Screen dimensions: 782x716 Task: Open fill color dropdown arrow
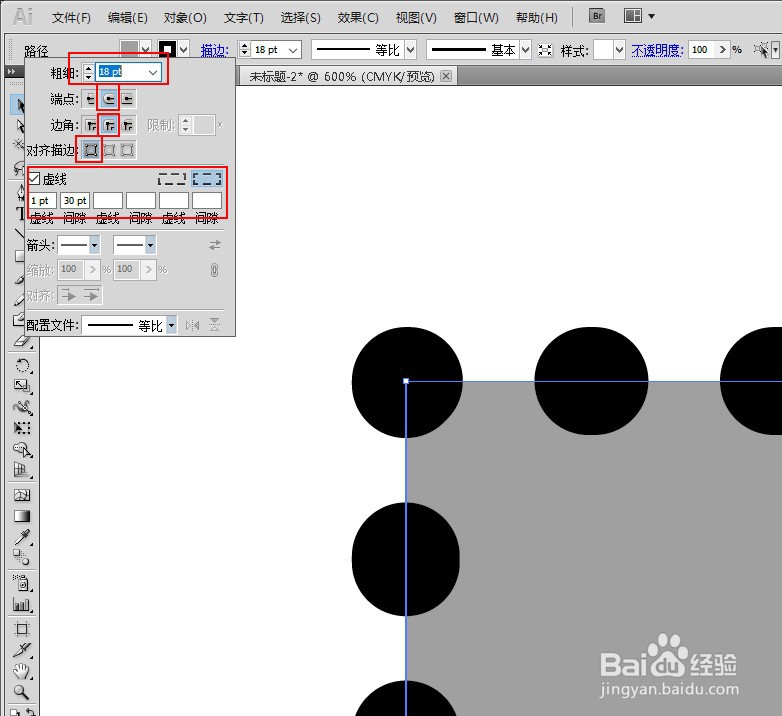coord(145,49)
